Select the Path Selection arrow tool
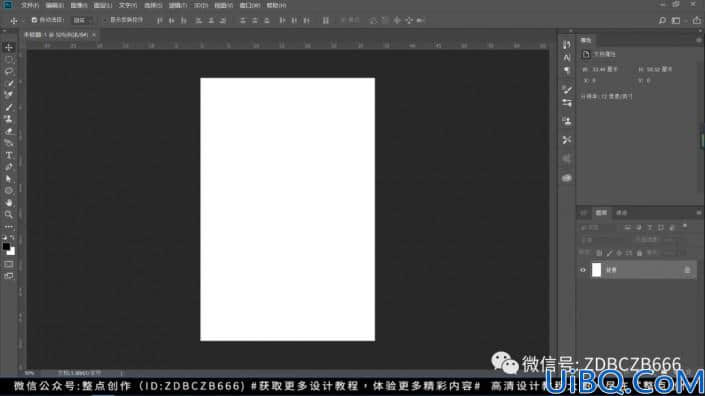The width and height of the screenshot is (705, 396). (x=9, y=179)
